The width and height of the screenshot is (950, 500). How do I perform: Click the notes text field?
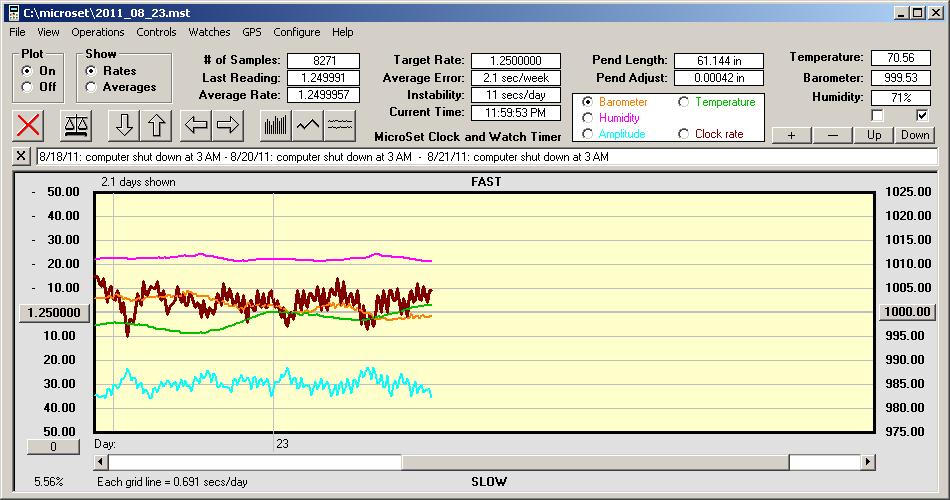pyautogui.click(x=487, y=156)
